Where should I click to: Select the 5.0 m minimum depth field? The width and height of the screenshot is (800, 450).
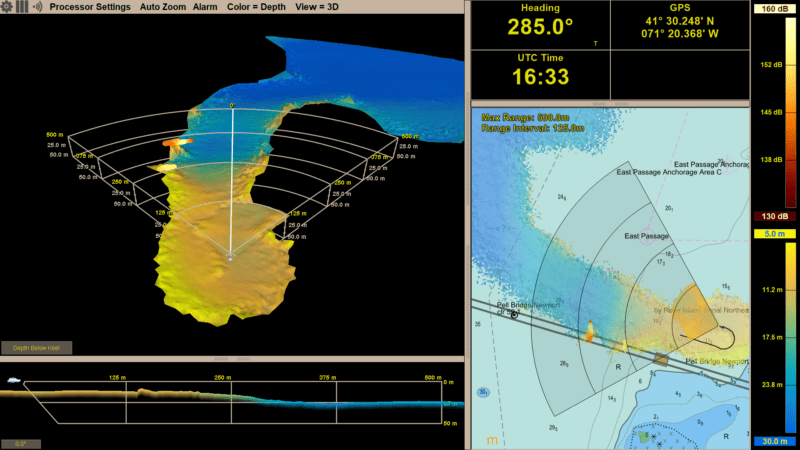point(774,235)
